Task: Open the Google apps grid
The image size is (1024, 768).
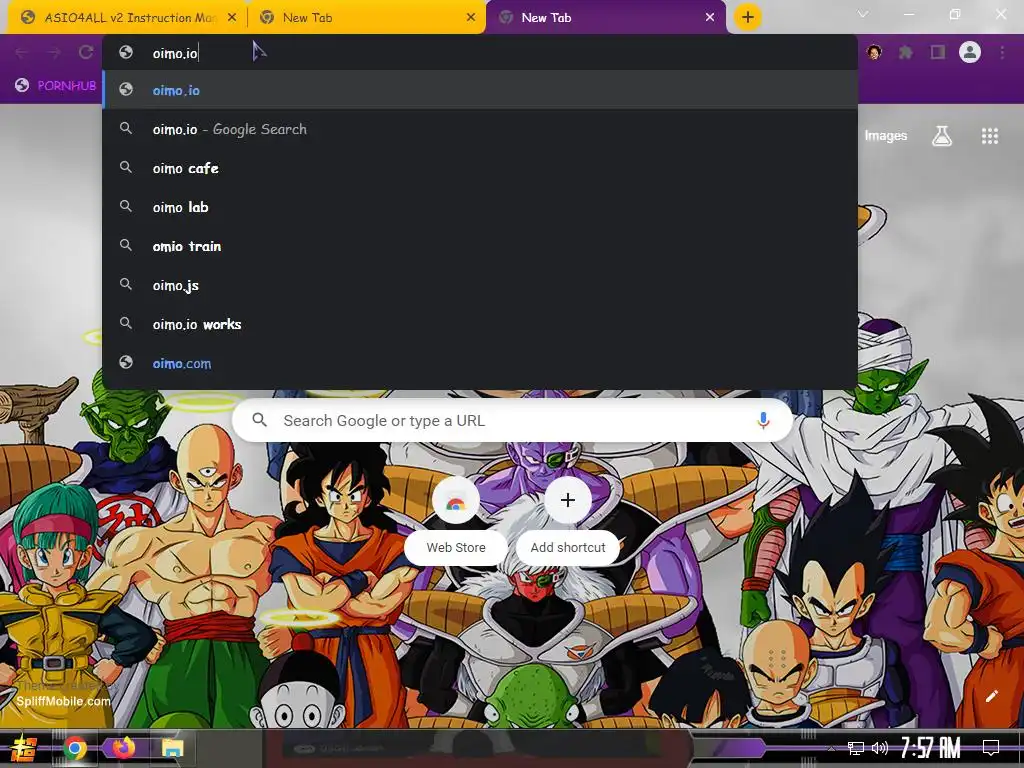Action: click(x=989, y=136)
